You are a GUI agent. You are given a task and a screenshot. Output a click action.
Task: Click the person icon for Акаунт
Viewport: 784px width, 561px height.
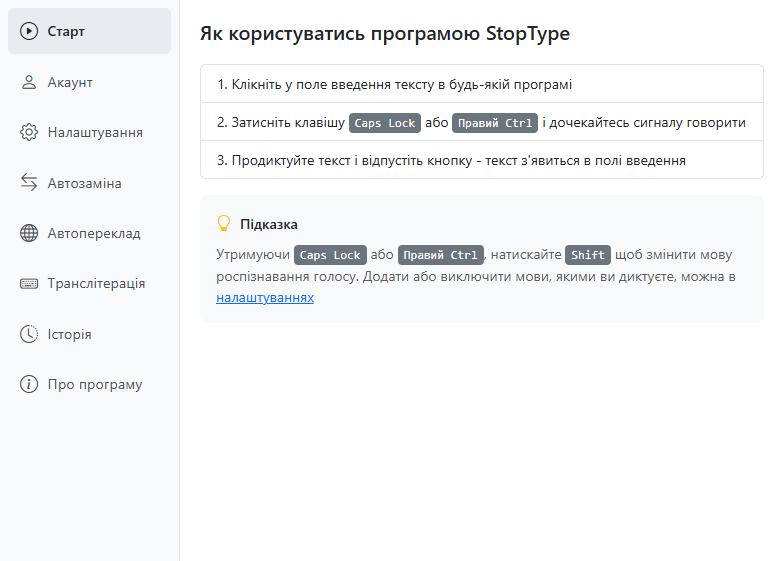(29, 82)
